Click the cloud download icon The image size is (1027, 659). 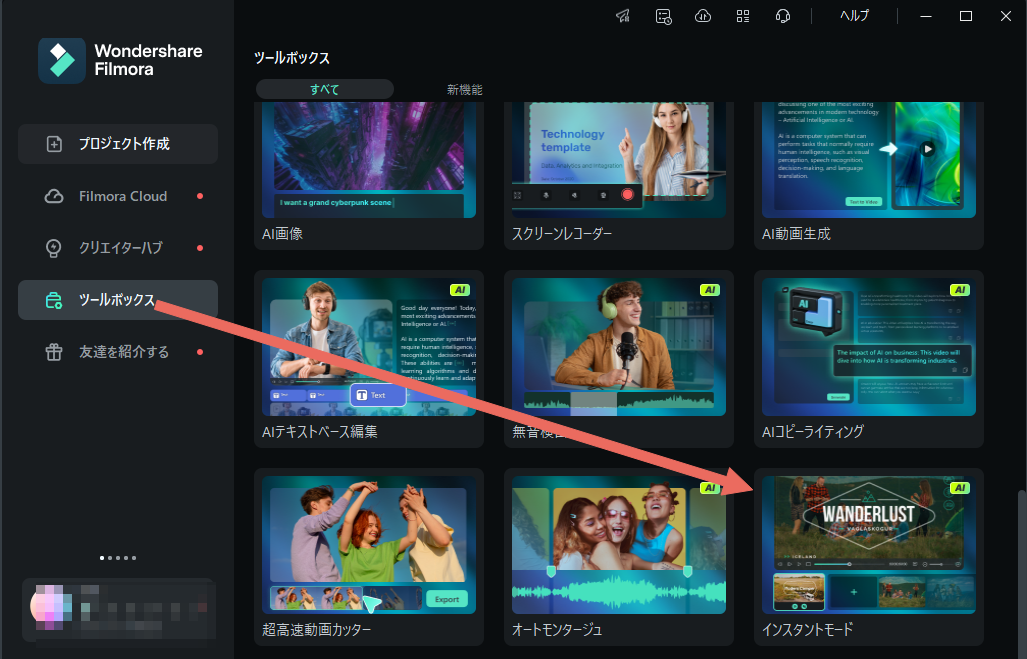coord(703,16)
